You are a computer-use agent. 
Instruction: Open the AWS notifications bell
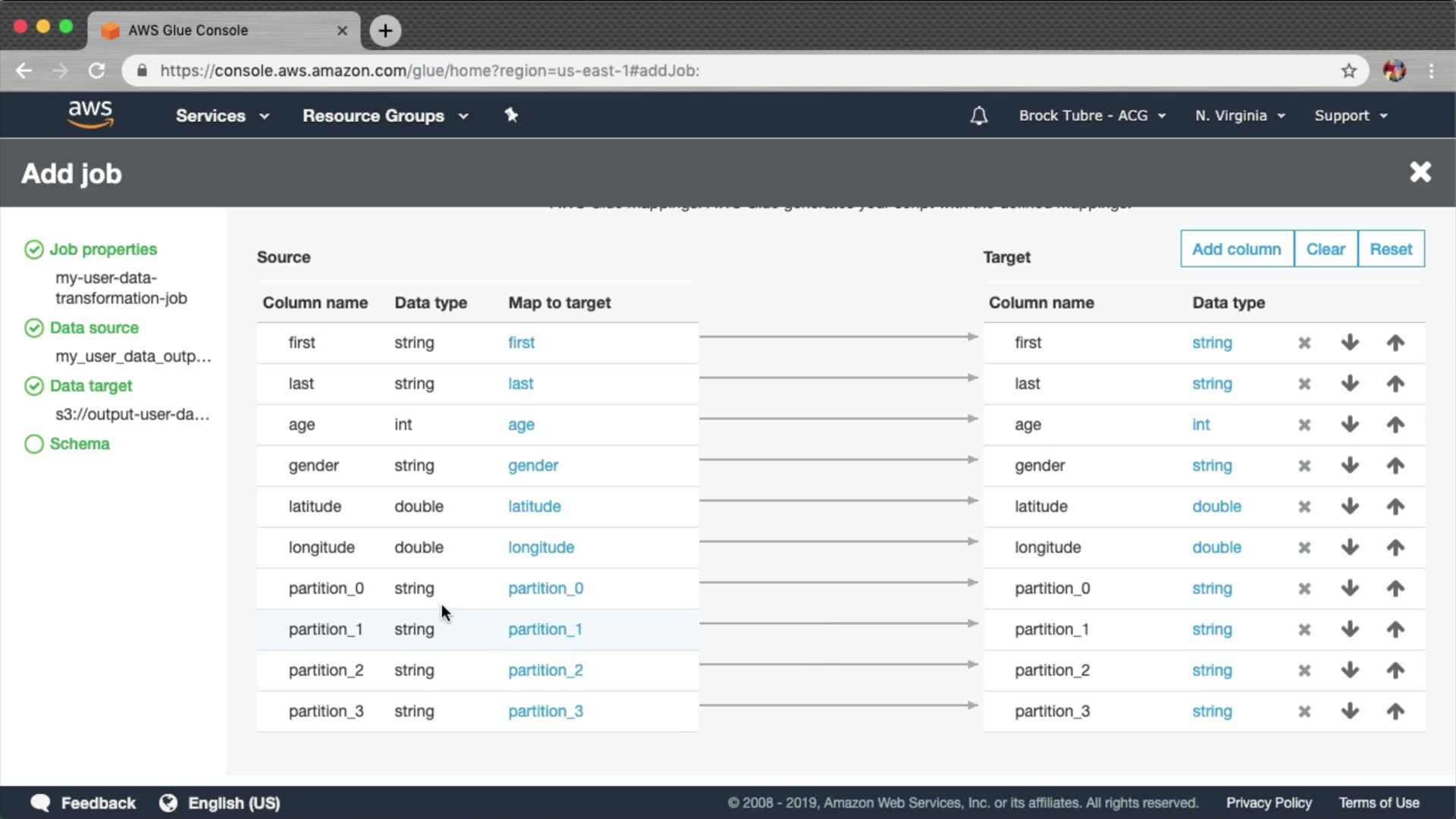[x=979, y=116]
